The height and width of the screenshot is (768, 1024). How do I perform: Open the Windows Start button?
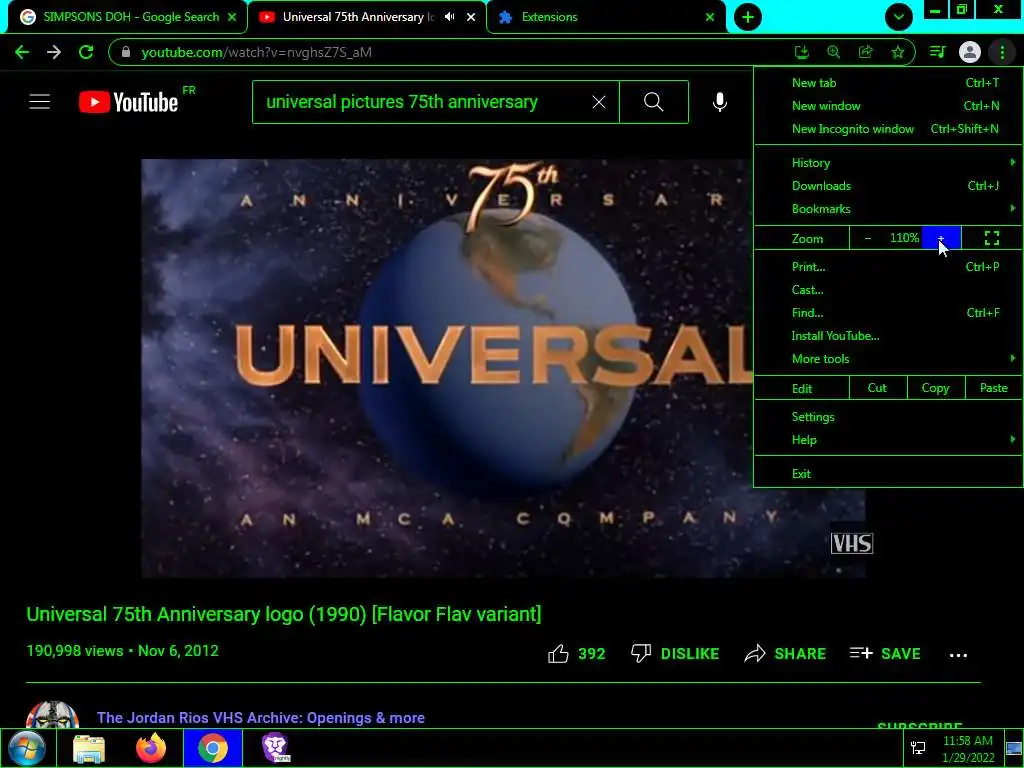[x=27, y=748]
